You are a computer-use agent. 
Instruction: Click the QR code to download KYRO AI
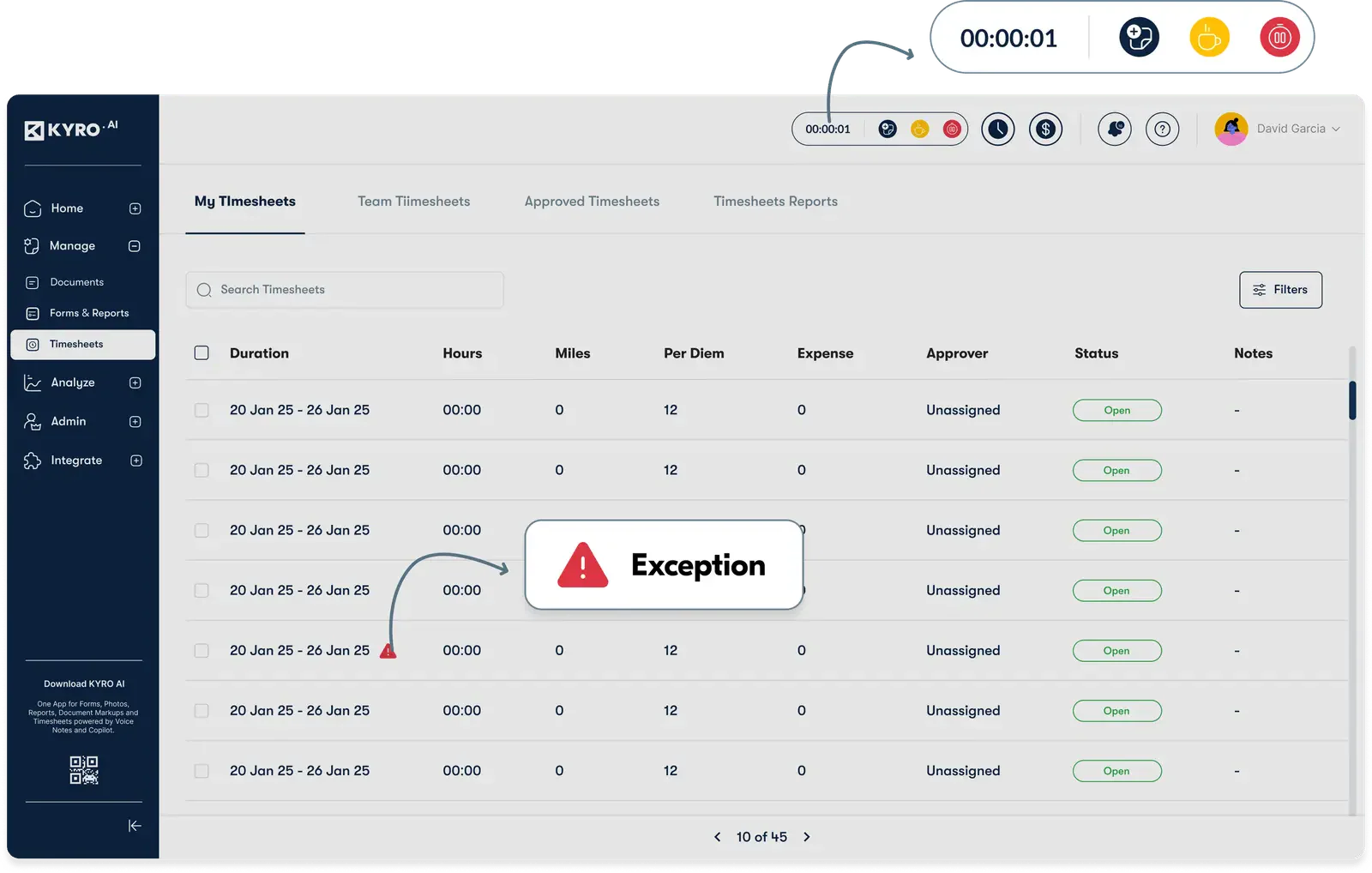[84, 770]
